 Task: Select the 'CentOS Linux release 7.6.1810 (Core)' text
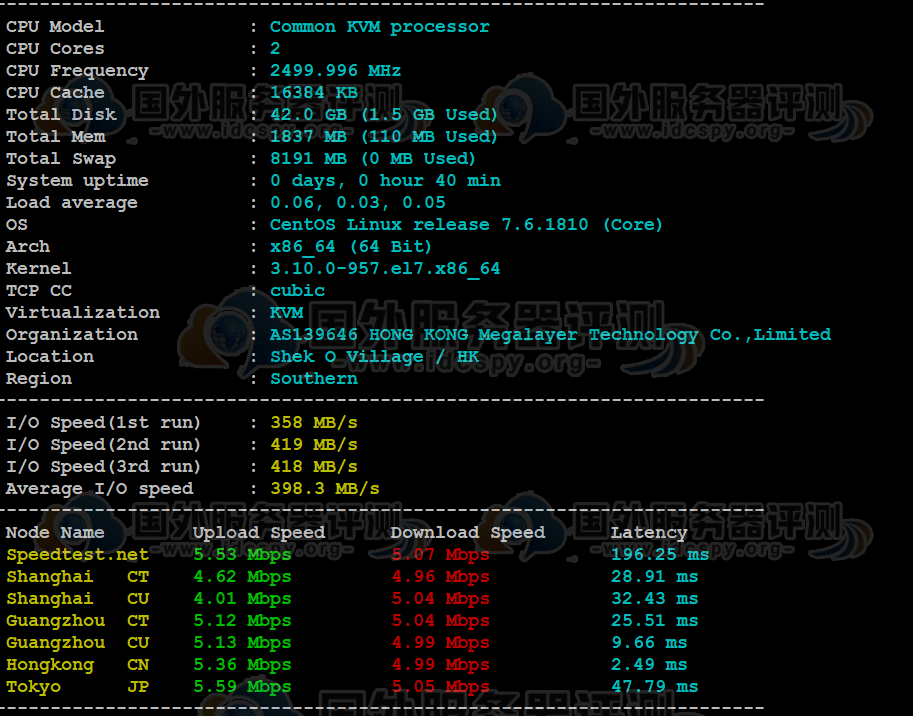click(466, 225)
